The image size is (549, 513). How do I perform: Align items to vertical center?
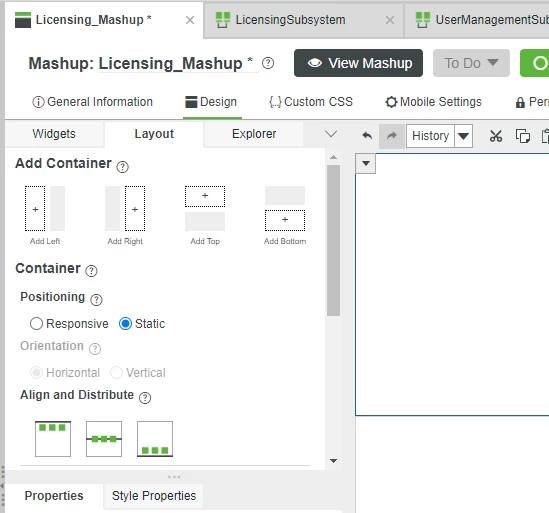pos(104,439)
